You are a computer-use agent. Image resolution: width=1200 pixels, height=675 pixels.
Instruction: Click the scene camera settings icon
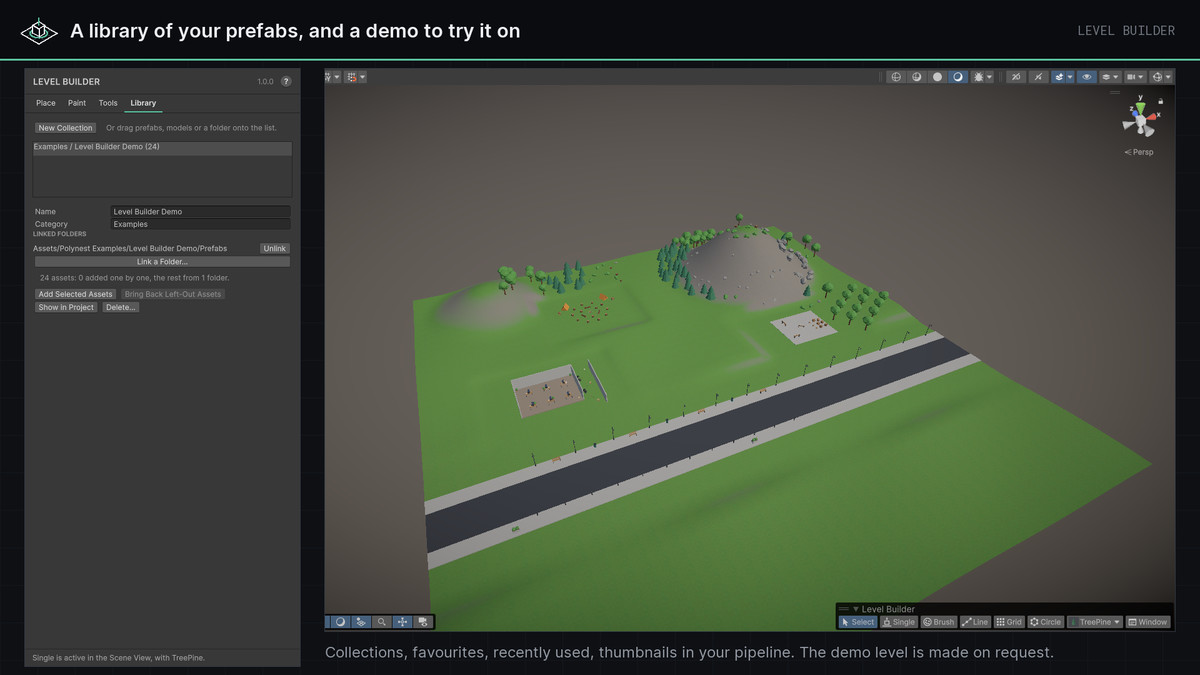1131,77
